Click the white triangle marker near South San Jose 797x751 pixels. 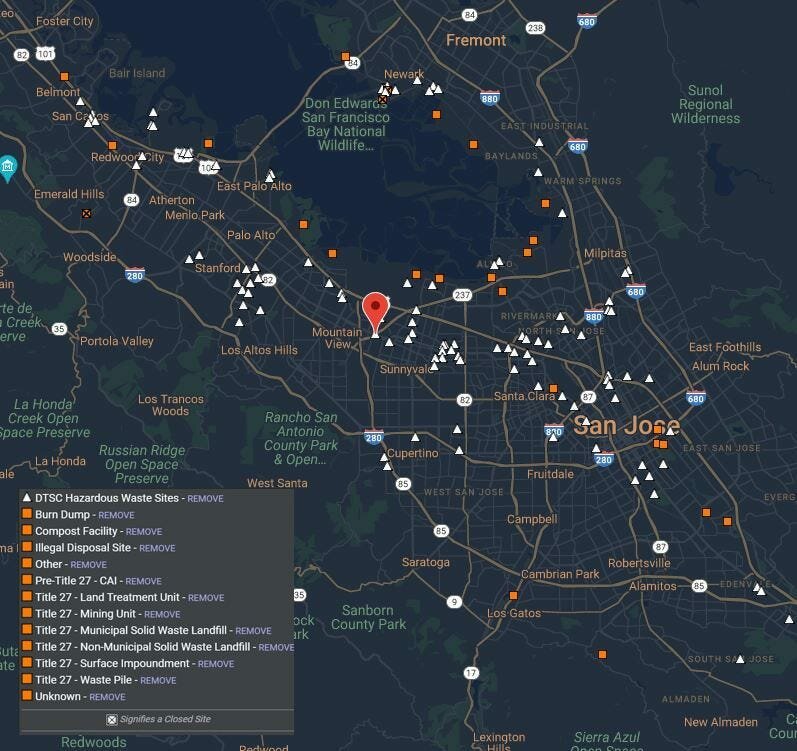point(740,659)
